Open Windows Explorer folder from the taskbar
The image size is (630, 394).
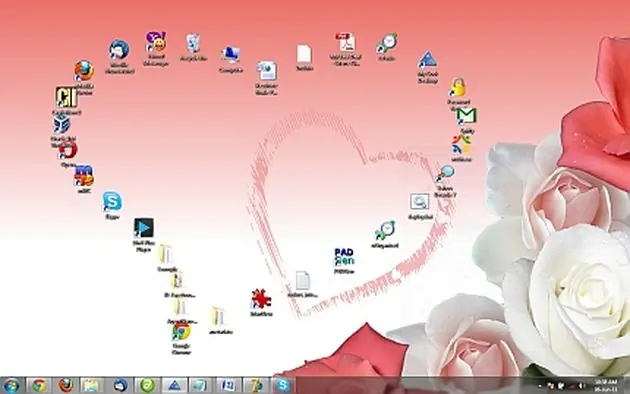point(92,386)
